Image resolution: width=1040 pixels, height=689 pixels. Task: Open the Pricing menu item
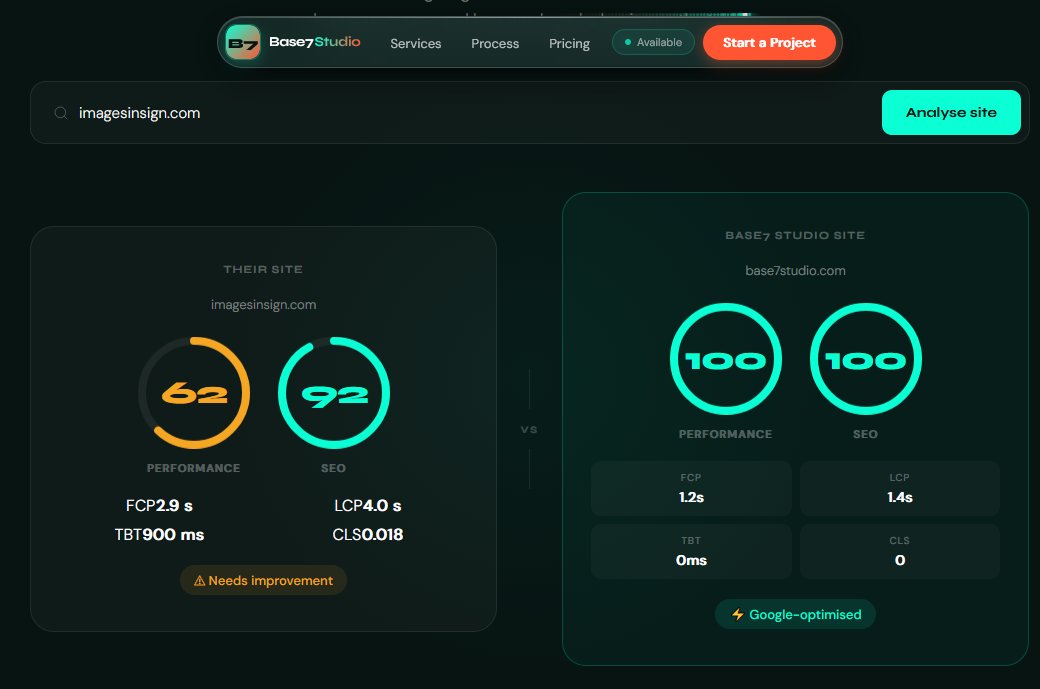(569, 43)
